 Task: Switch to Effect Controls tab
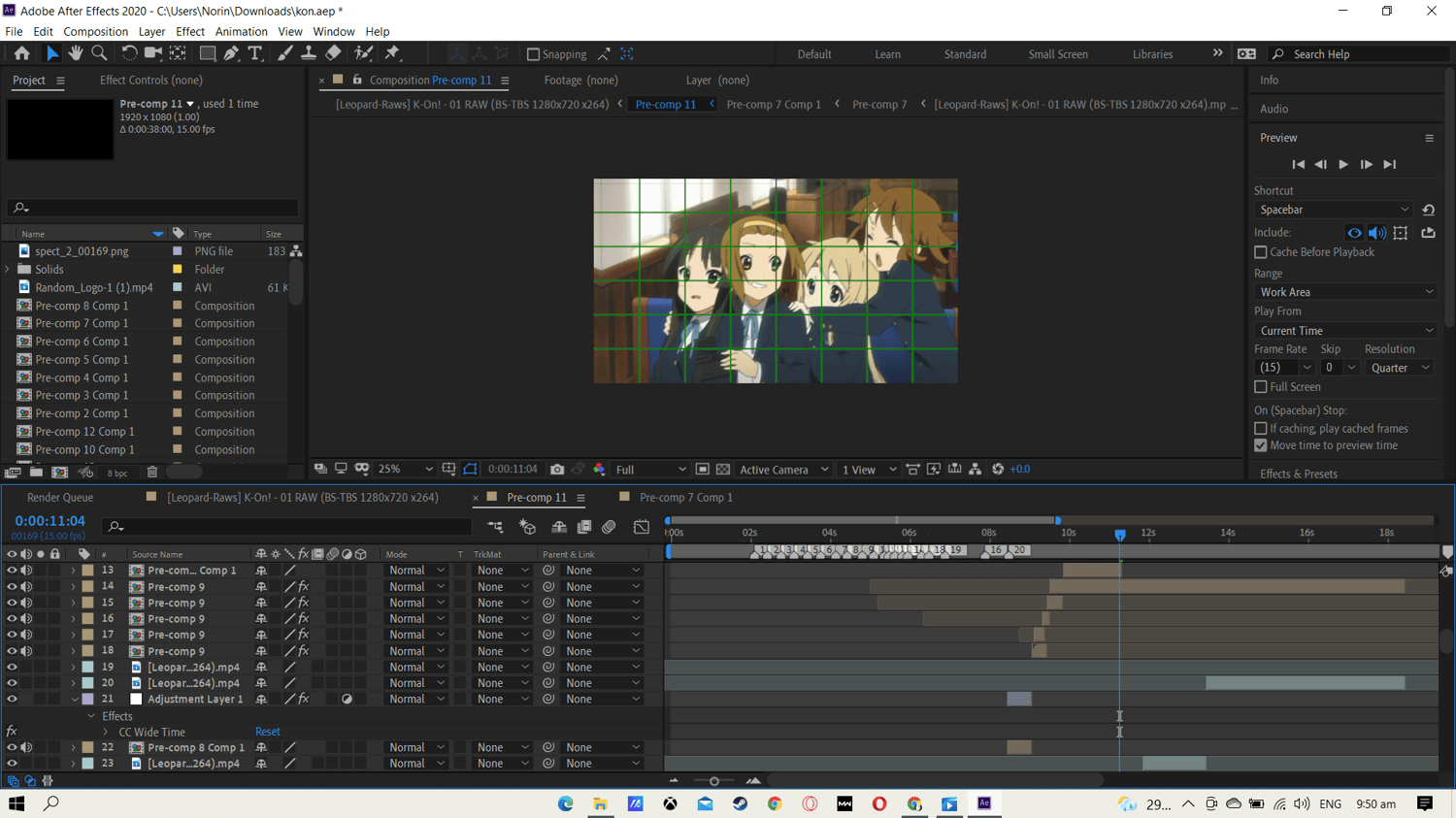[x=151, y=81]
